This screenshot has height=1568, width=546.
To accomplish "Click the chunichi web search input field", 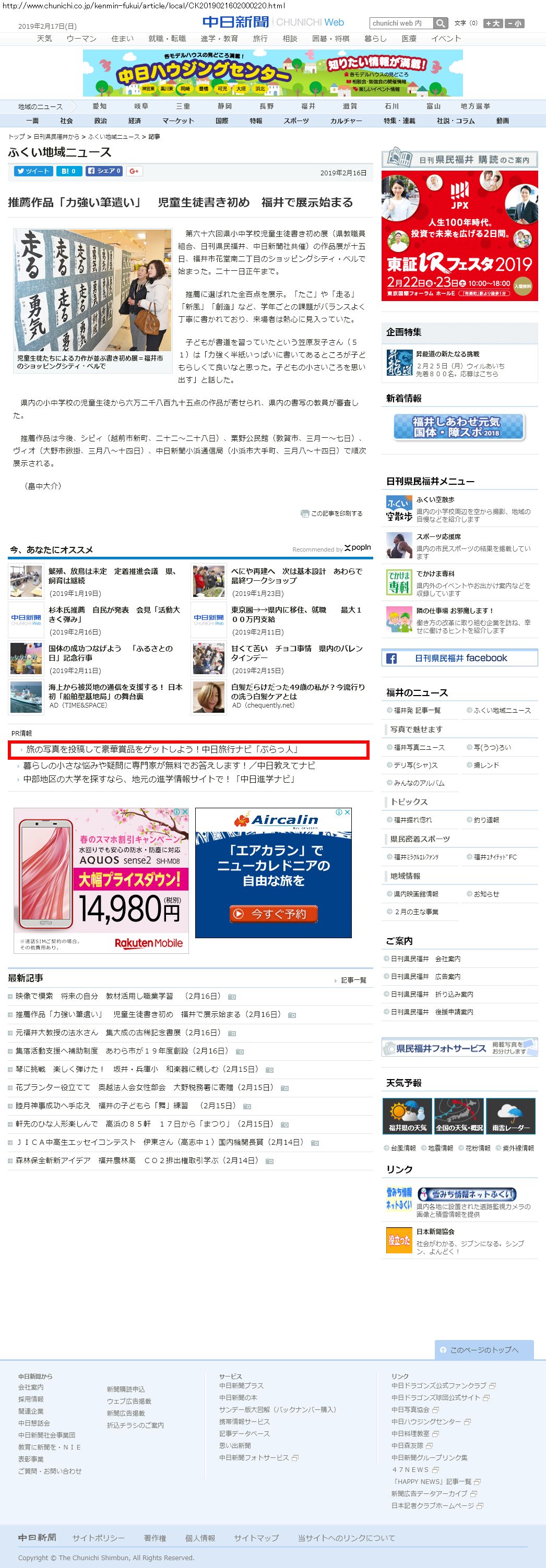I will click(x=401, y=23).
